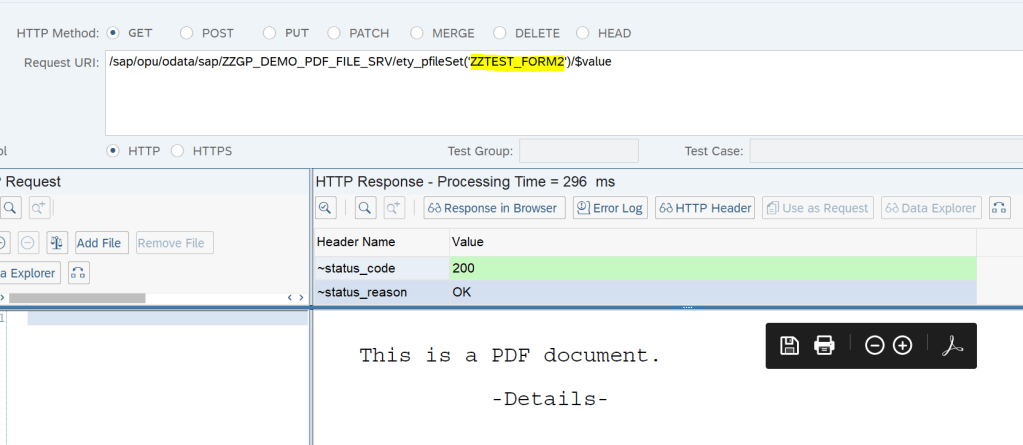The height and width of the screenshot is (445, 1023).
Task: Click the last icon after response Data Explorer
Action: 1000,208
